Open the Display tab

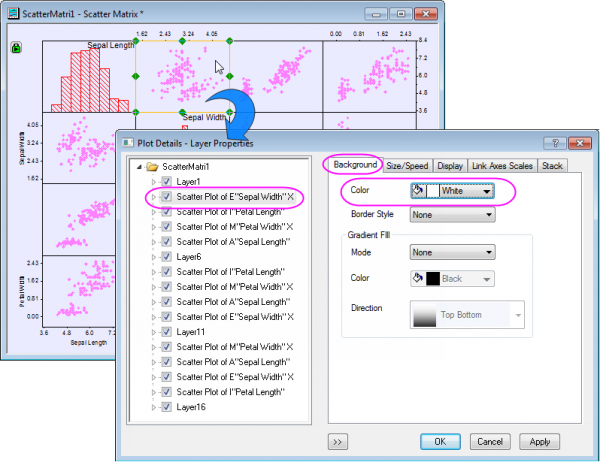450,166
